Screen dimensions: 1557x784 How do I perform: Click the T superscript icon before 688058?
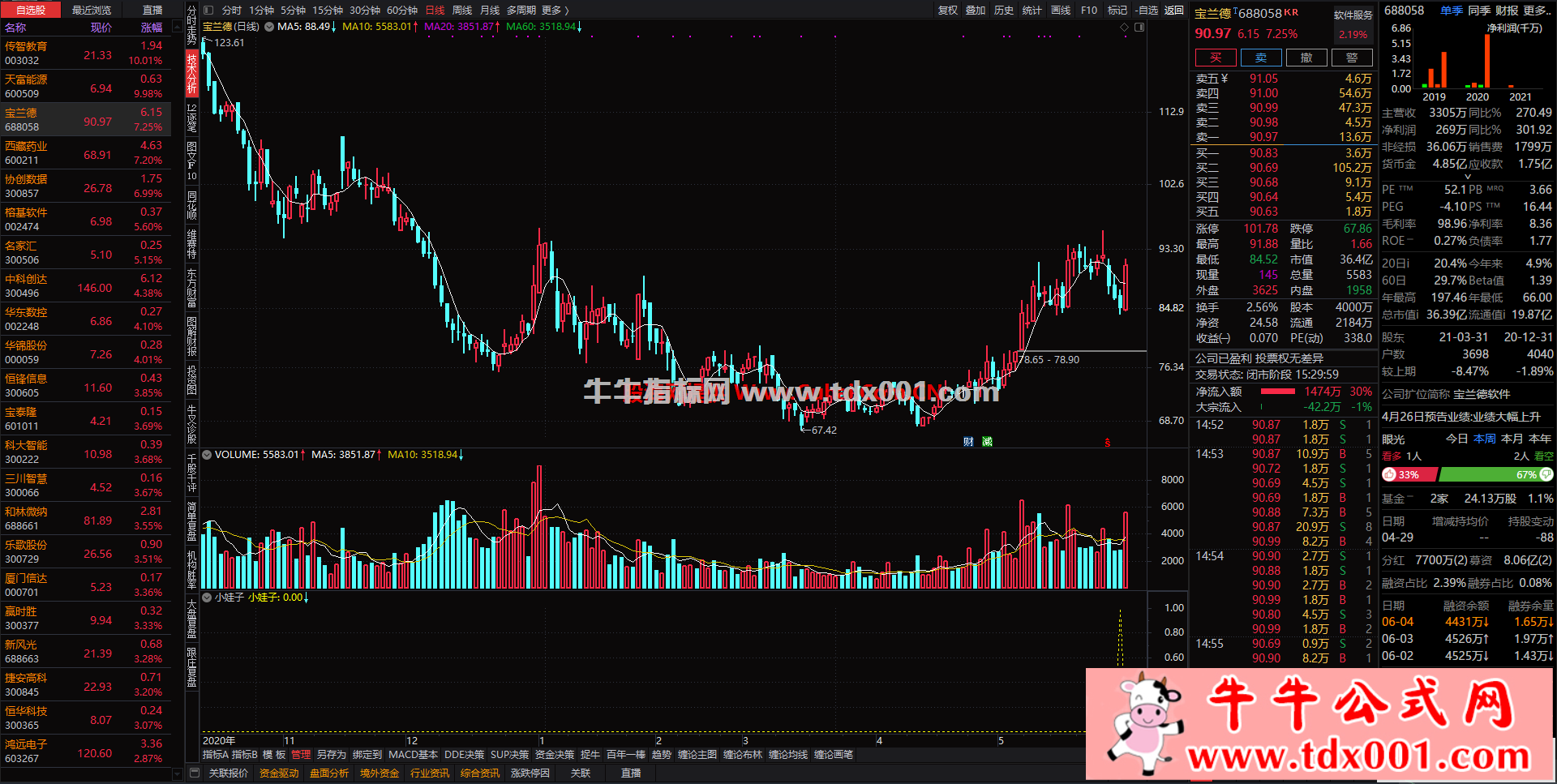1235,11
